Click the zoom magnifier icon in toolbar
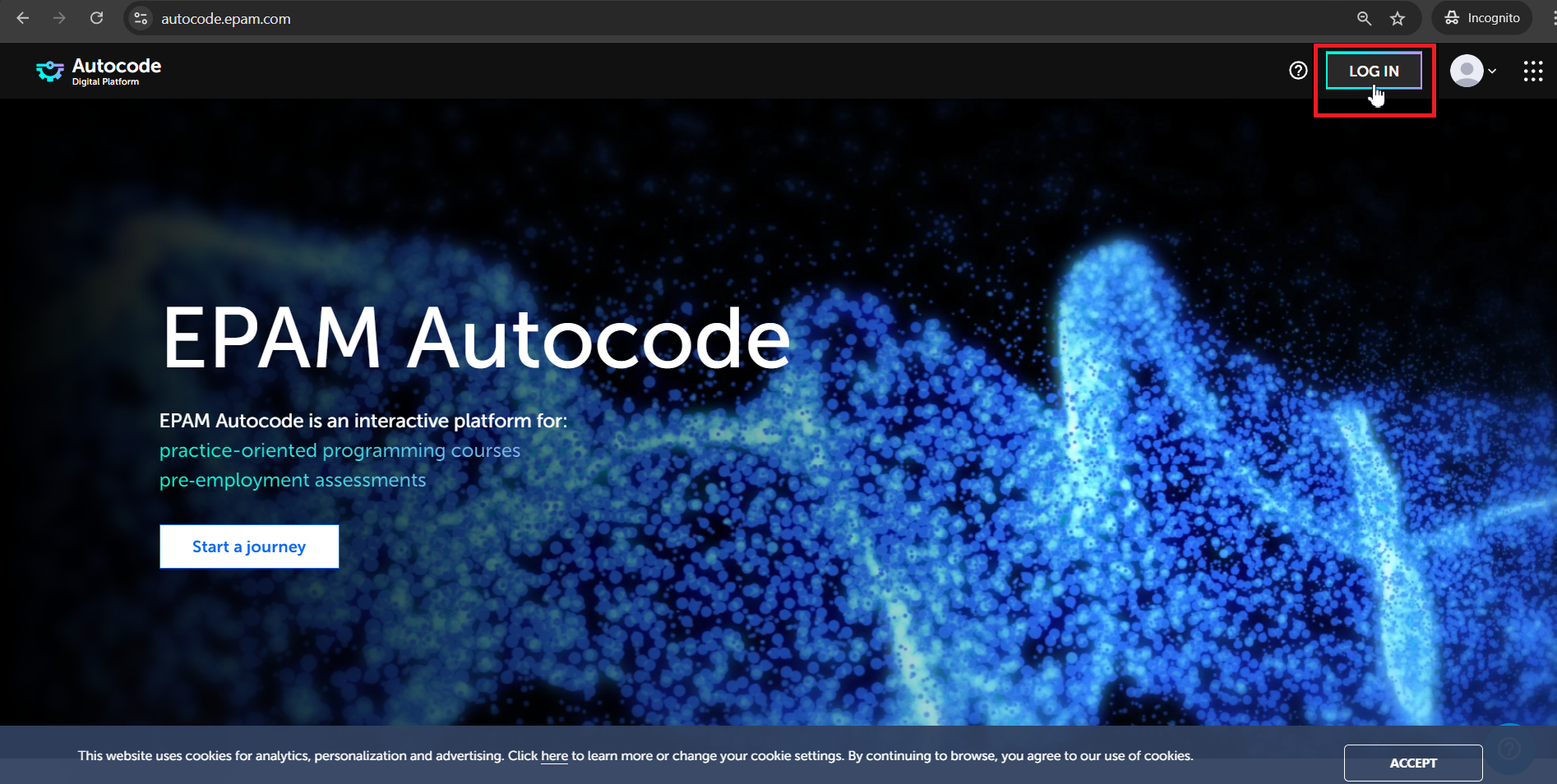The image size is (1557, 784). (x=1363, y=17)
